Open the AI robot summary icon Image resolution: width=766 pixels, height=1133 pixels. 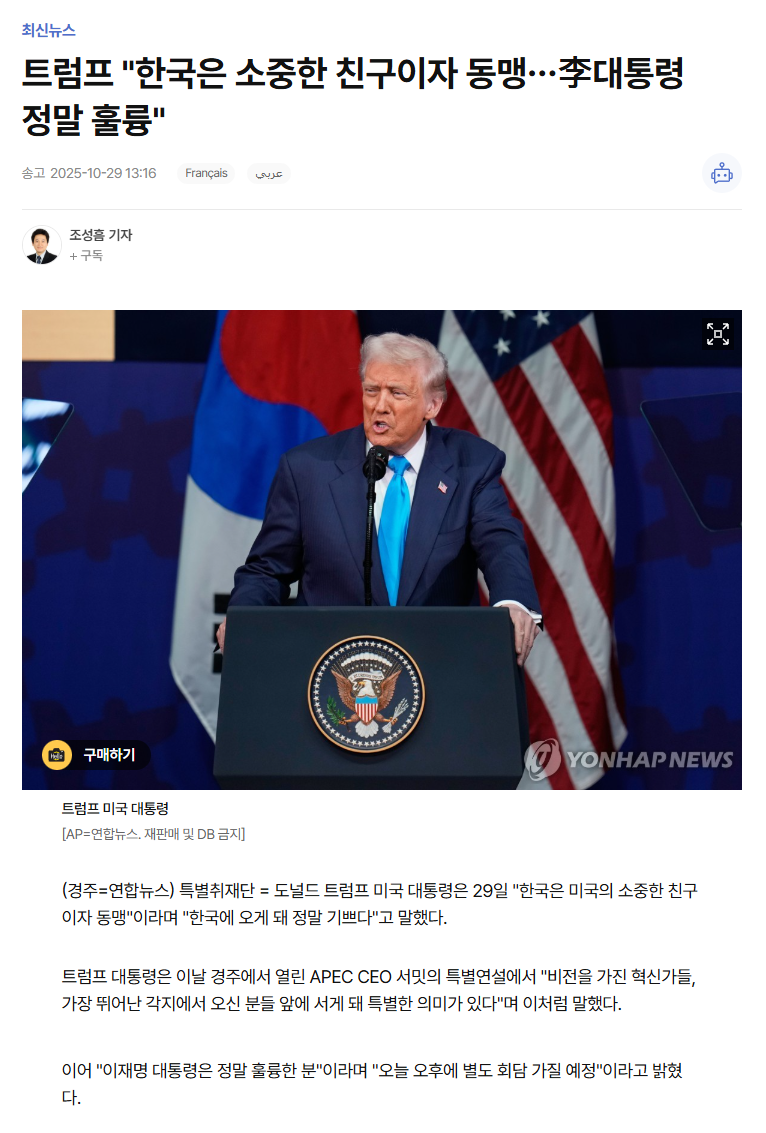pos(721,173)
